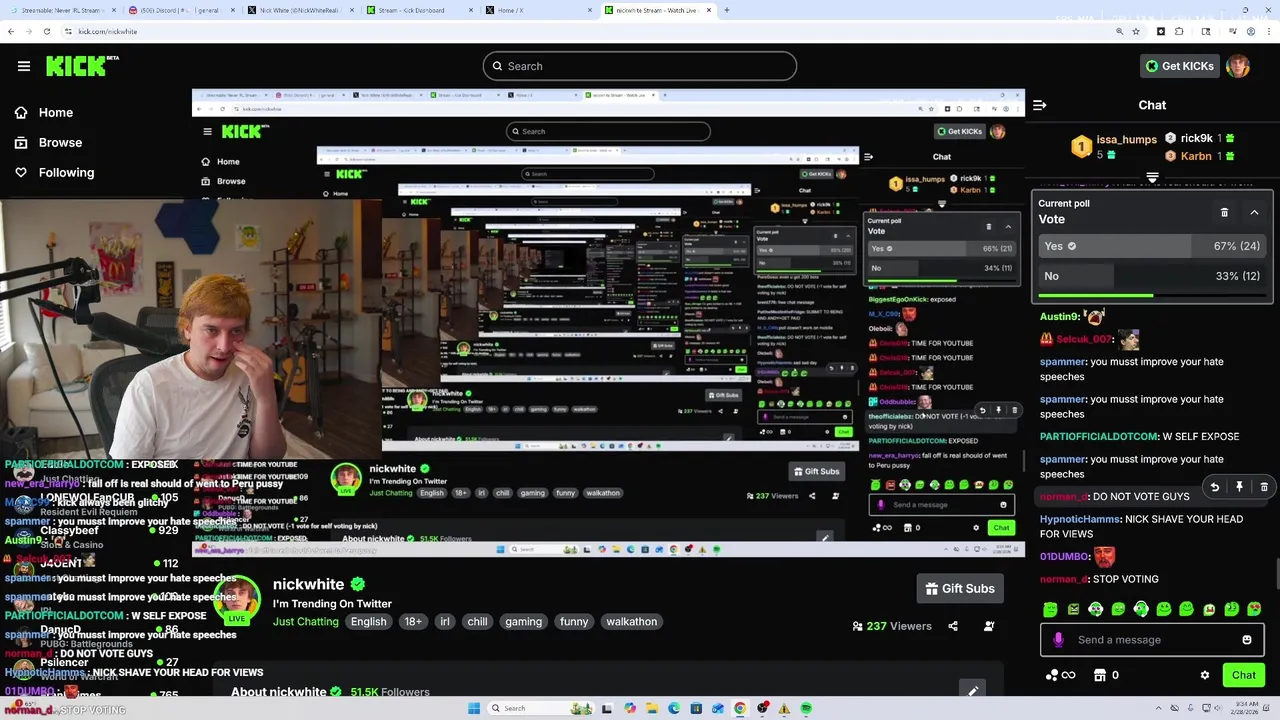Open channel points infinity icon

click(x=1060, y=675)
